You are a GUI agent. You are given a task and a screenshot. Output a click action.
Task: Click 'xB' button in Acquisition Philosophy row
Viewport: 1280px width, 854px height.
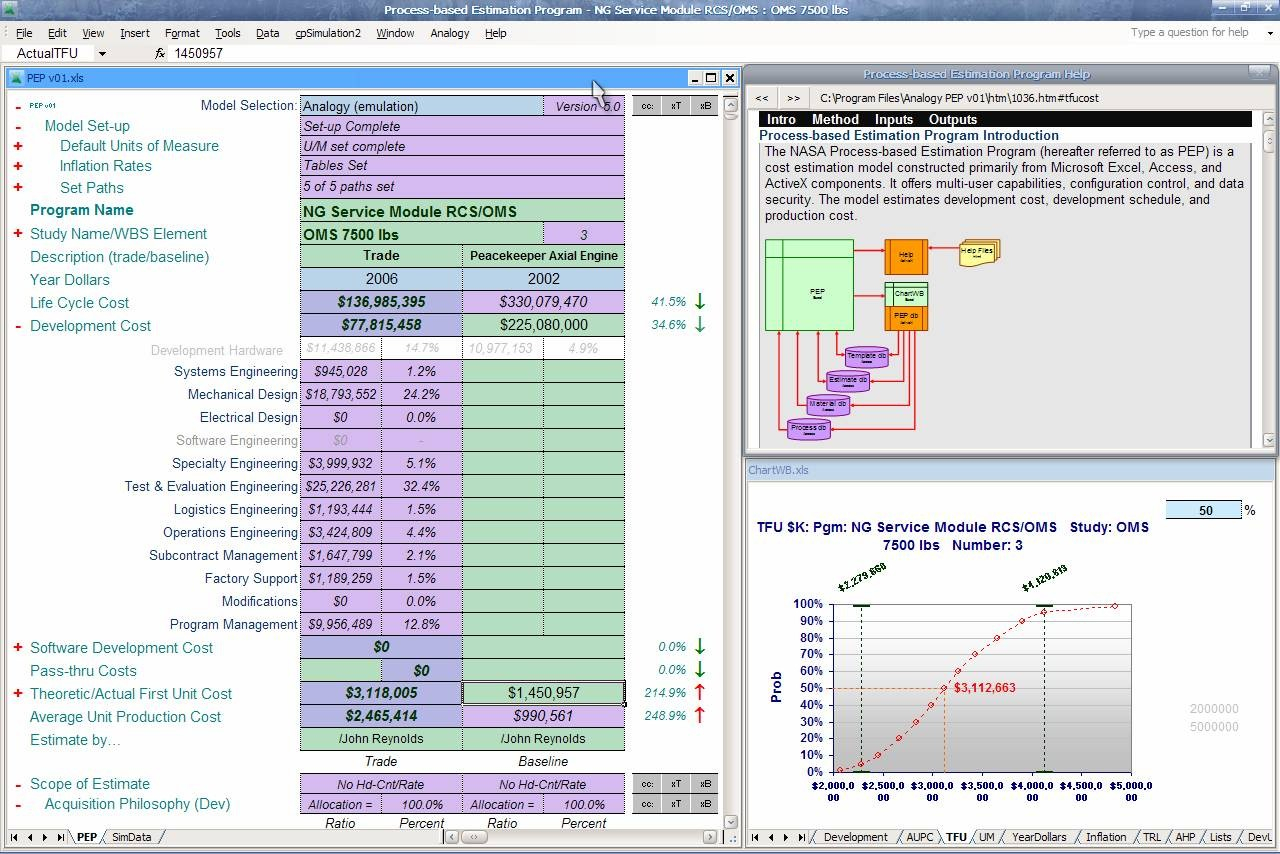(705, 804)
